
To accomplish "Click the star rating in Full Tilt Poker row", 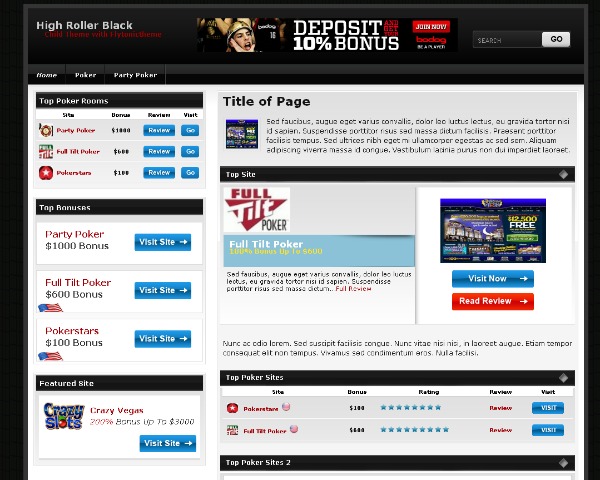I will pos(414,429).
